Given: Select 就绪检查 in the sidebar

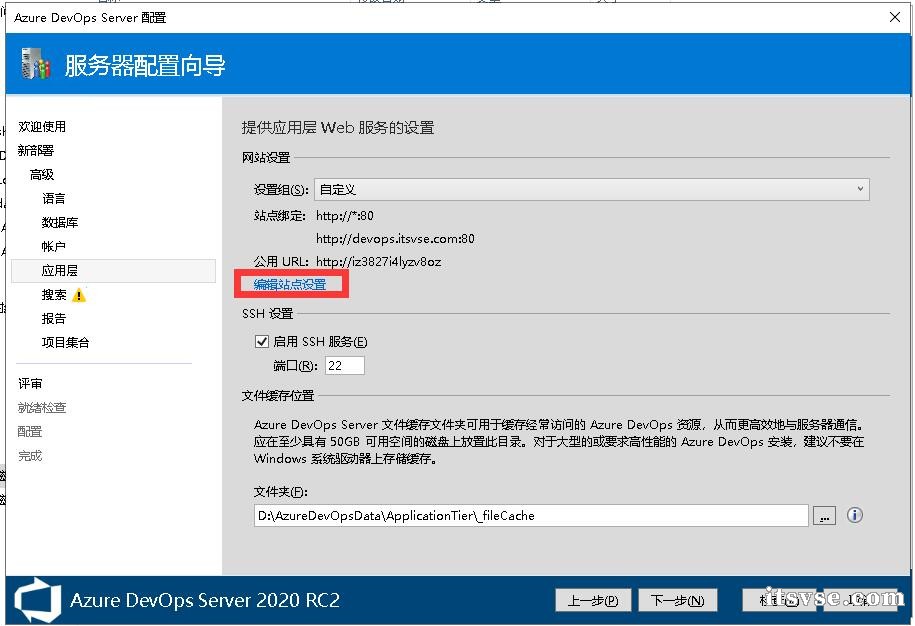Looking at the screenshot, I should coord(42,407).
